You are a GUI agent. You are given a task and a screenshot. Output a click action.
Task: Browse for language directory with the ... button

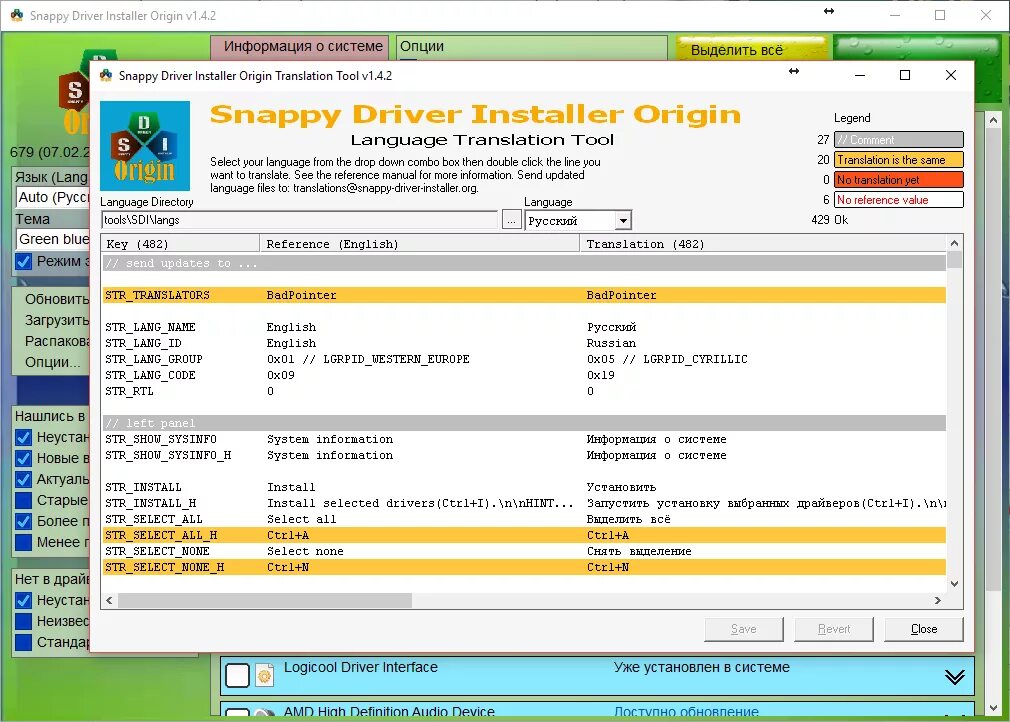(x=511, y=220)
